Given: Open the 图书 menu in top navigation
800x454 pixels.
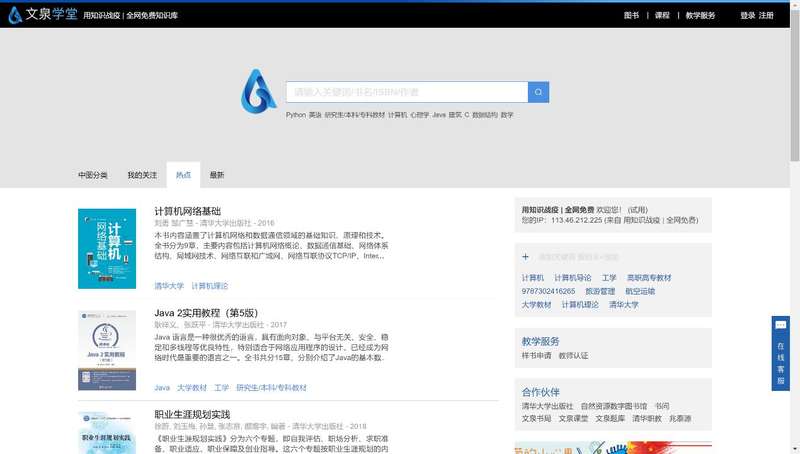Looking at the screenshot, I should (x=631, y=16).
